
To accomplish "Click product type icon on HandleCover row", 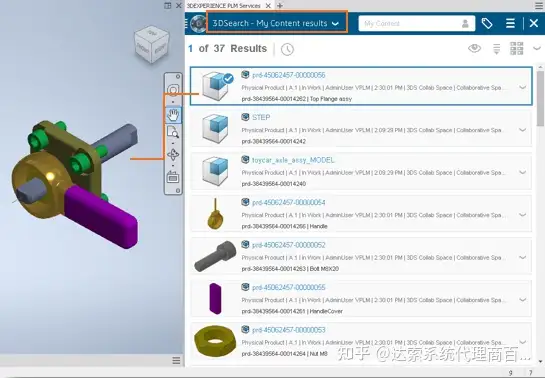I will coord(245,287).
